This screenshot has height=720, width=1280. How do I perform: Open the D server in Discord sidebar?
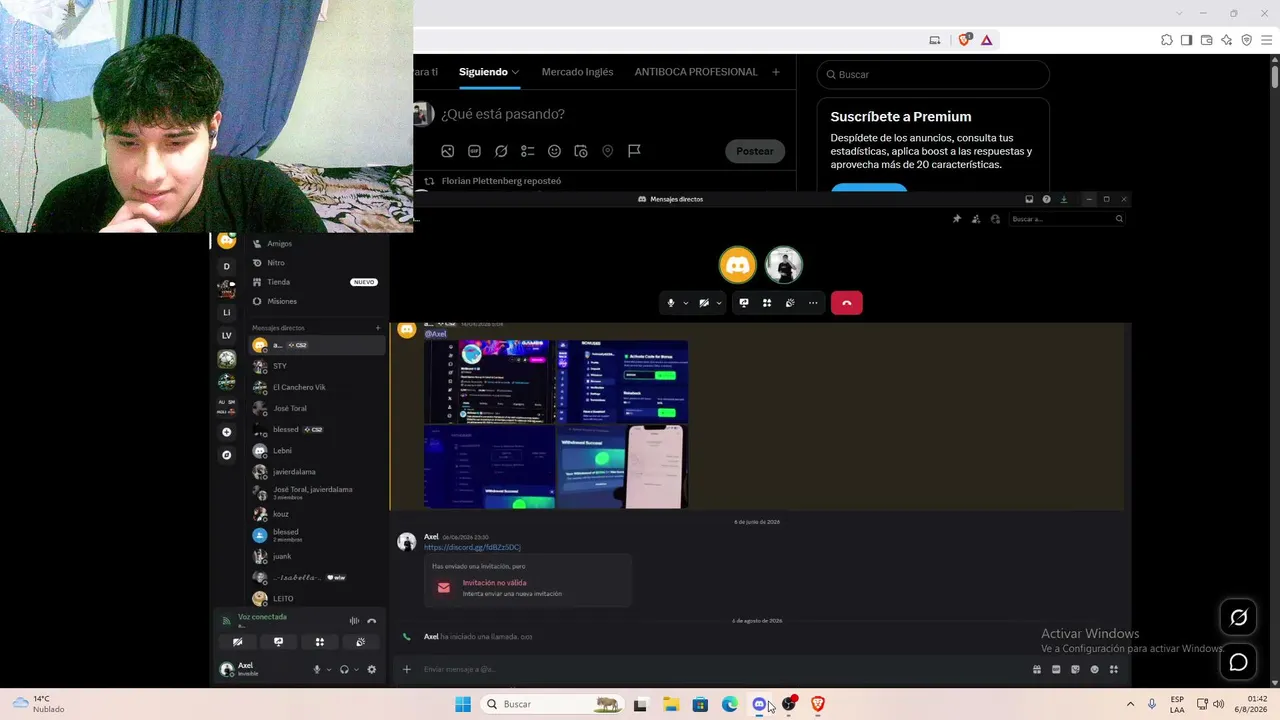[227, 266]
